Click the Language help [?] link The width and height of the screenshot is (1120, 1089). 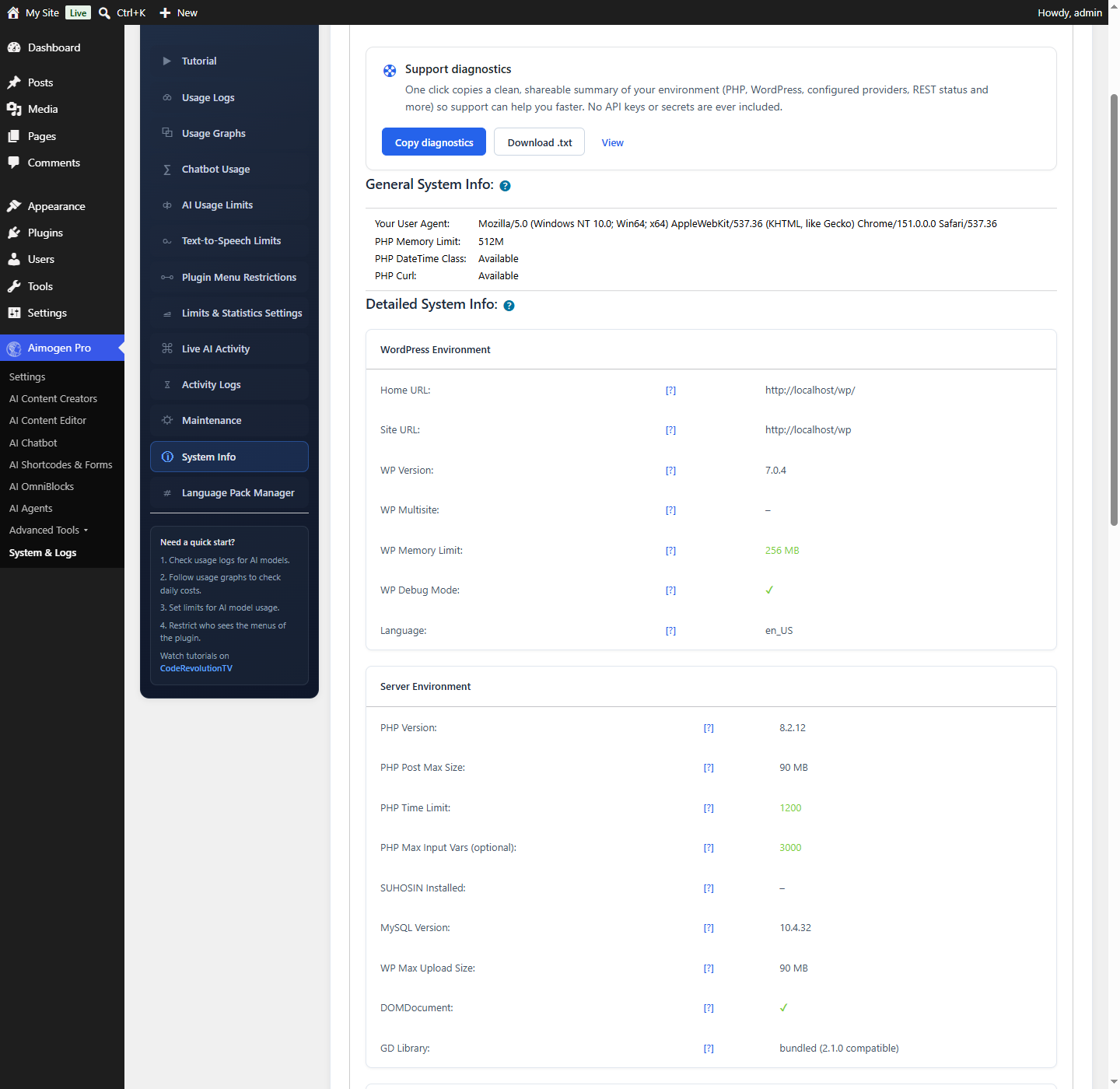click(x=670, y=631)
